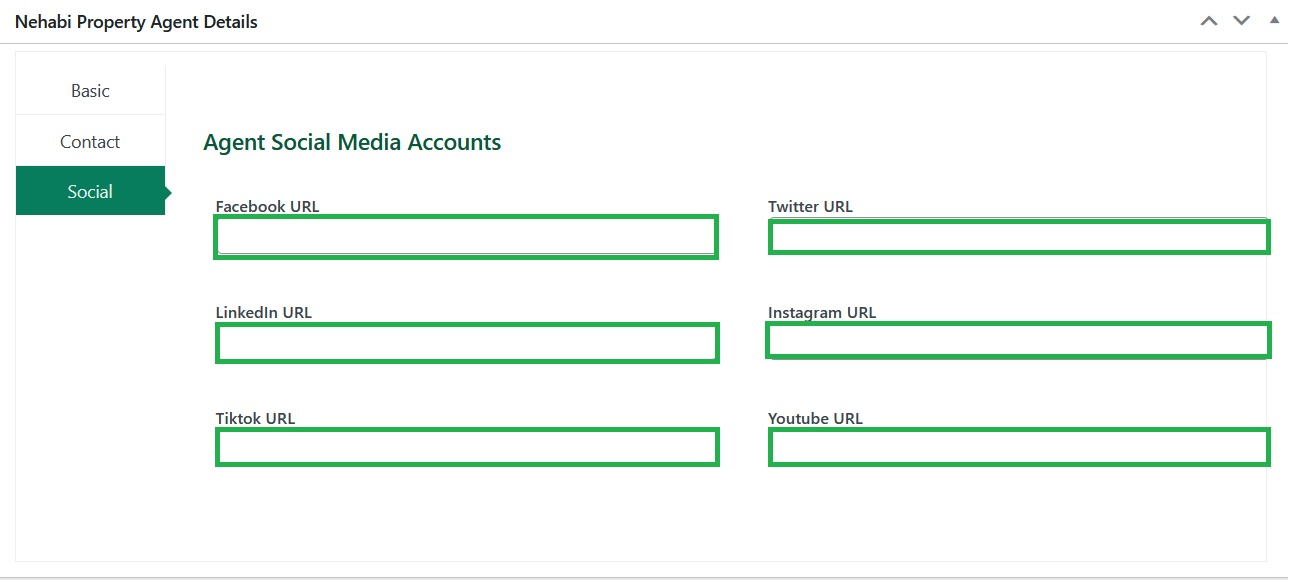Click the LinkedIn URL label text
Image resolution: width=1293 pixels, height=581 pixels.
264,312
